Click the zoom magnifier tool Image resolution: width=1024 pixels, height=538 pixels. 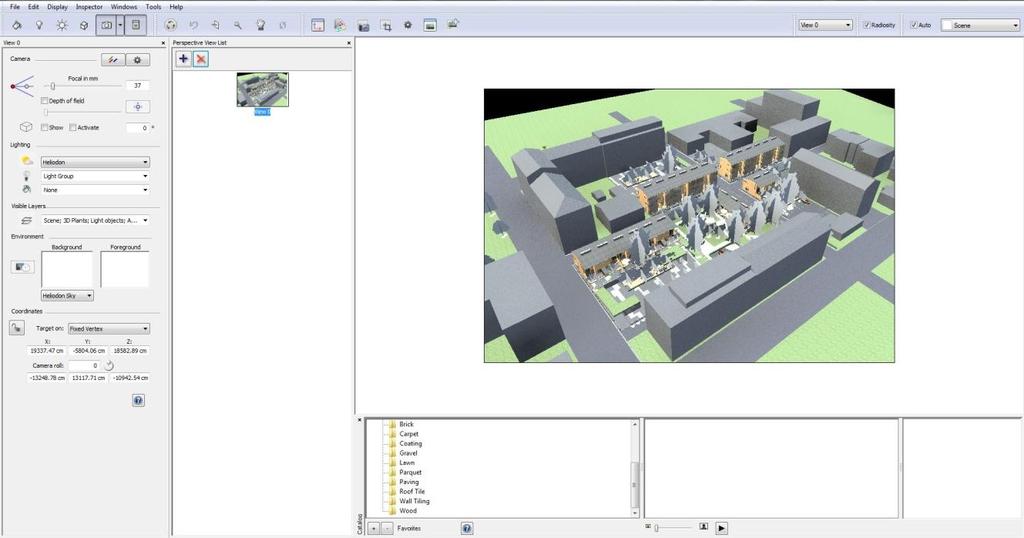point(238,25)
